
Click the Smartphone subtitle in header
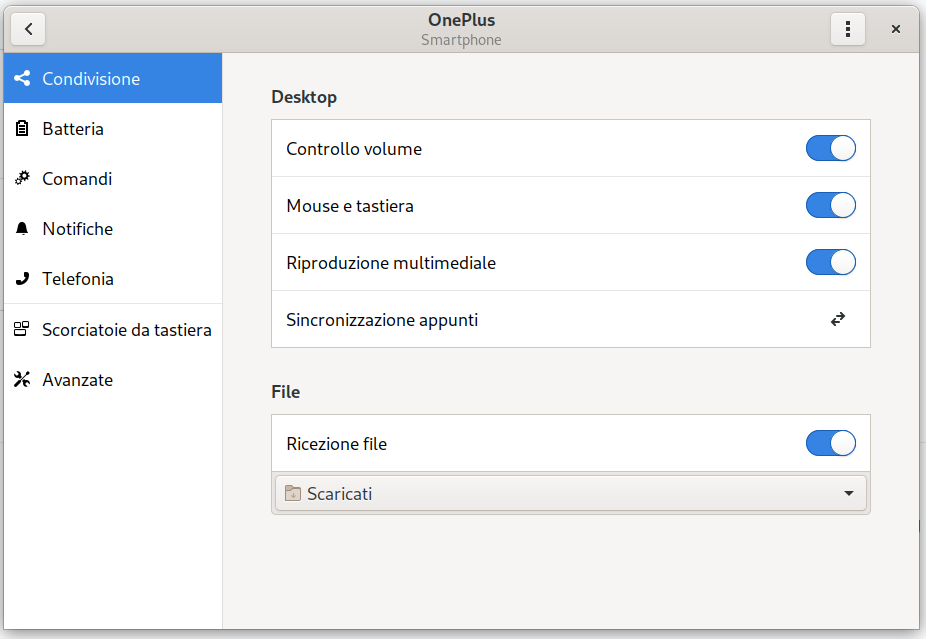coord(461,40)
